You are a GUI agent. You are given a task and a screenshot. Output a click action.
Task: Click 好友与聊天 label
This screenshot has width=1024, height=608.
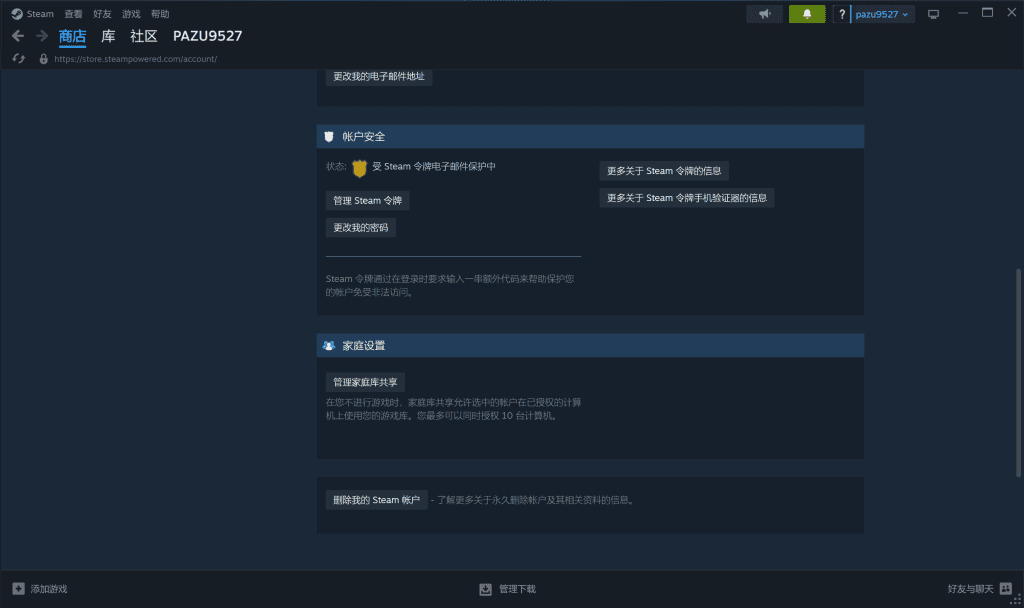click(970, 589)
